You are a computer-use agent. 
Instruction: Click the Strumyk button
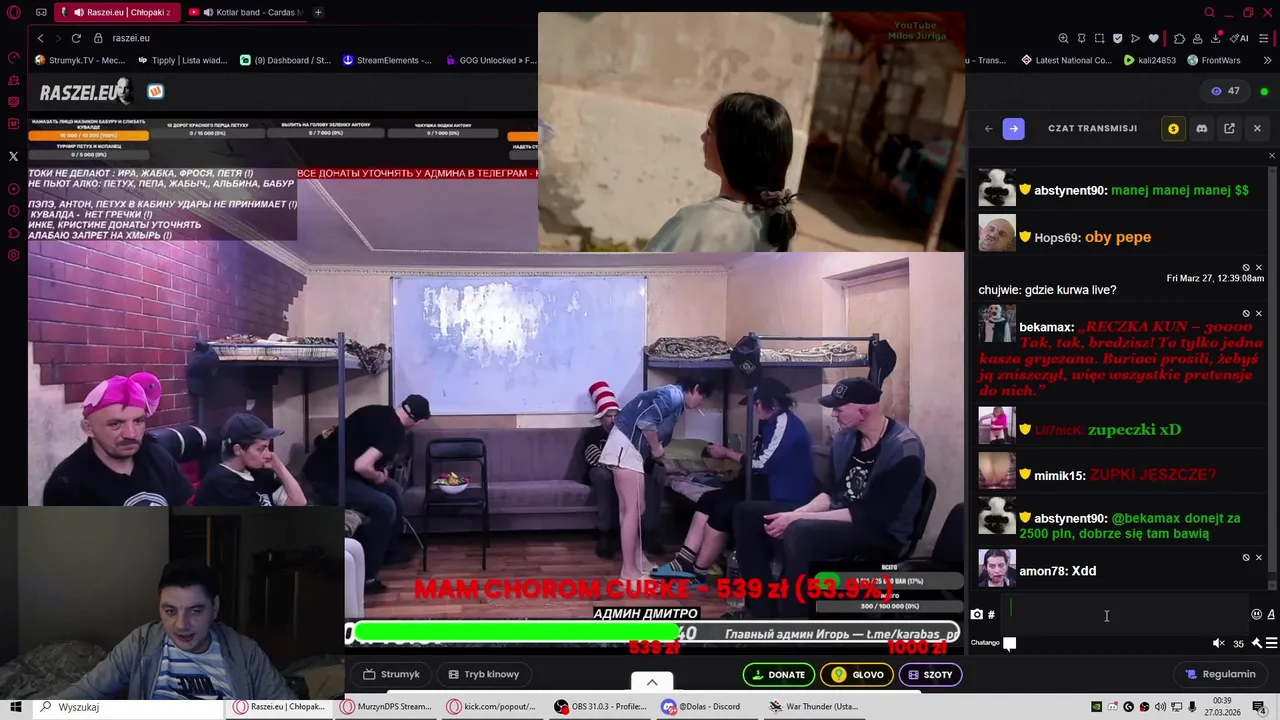(391, 674)
